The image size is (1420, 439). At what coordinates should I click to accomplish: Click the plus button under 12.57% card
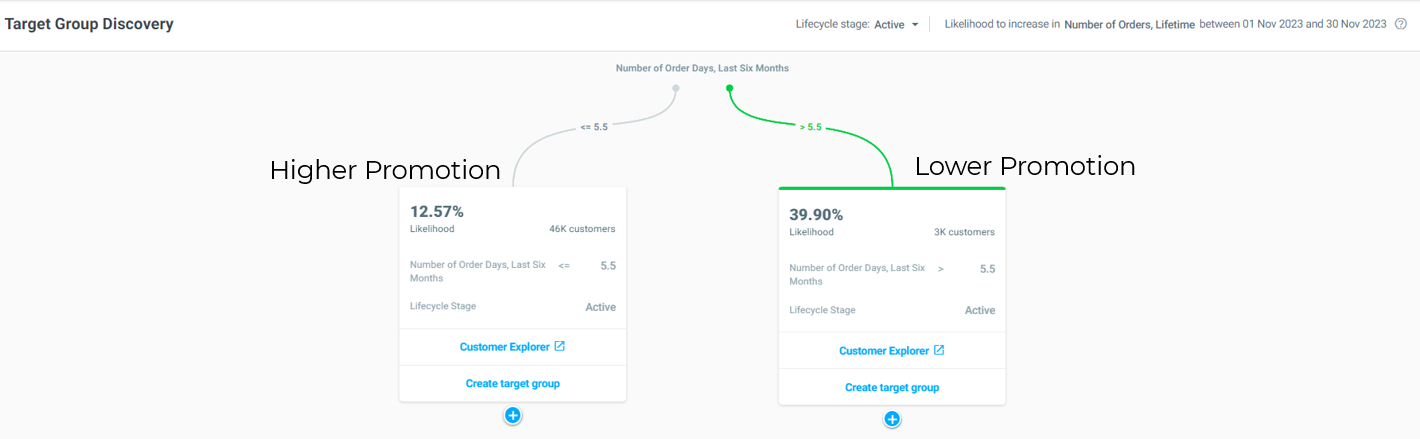[x=513, y=415]
